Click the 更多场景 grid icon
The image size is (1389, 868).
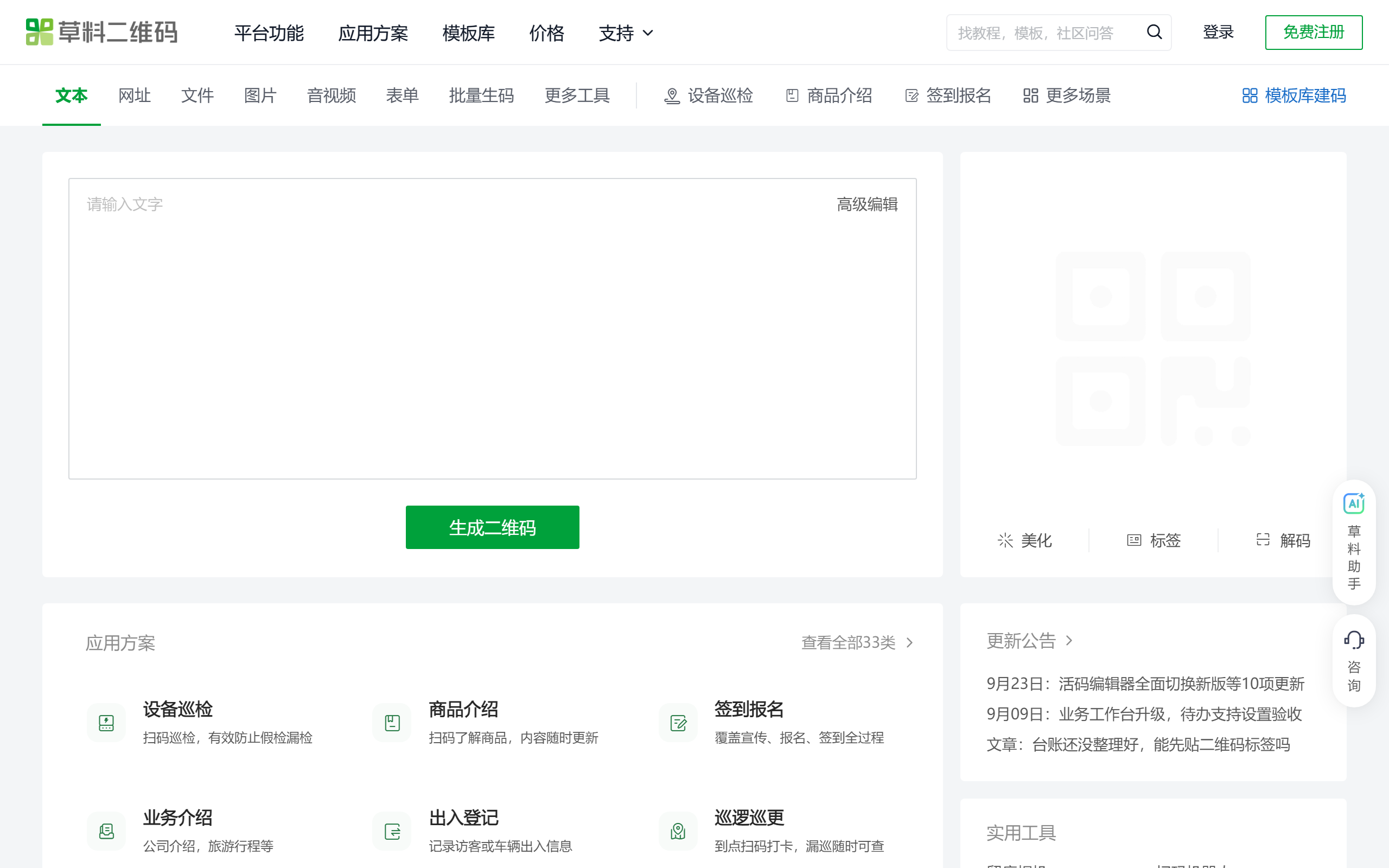[1031, 95]
